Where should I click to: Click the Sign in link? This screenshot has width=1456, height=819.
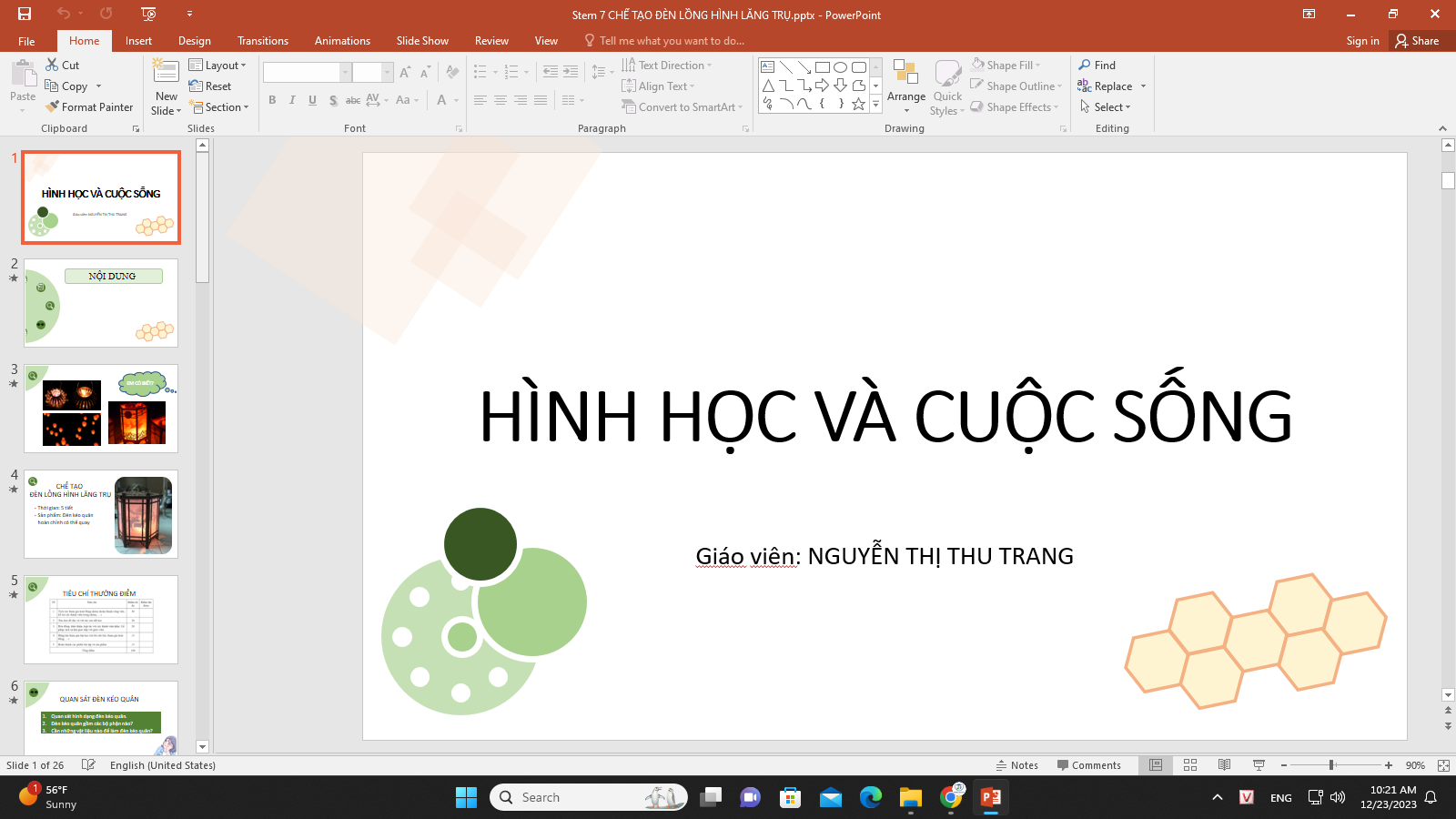click(x=1362, y=41)
